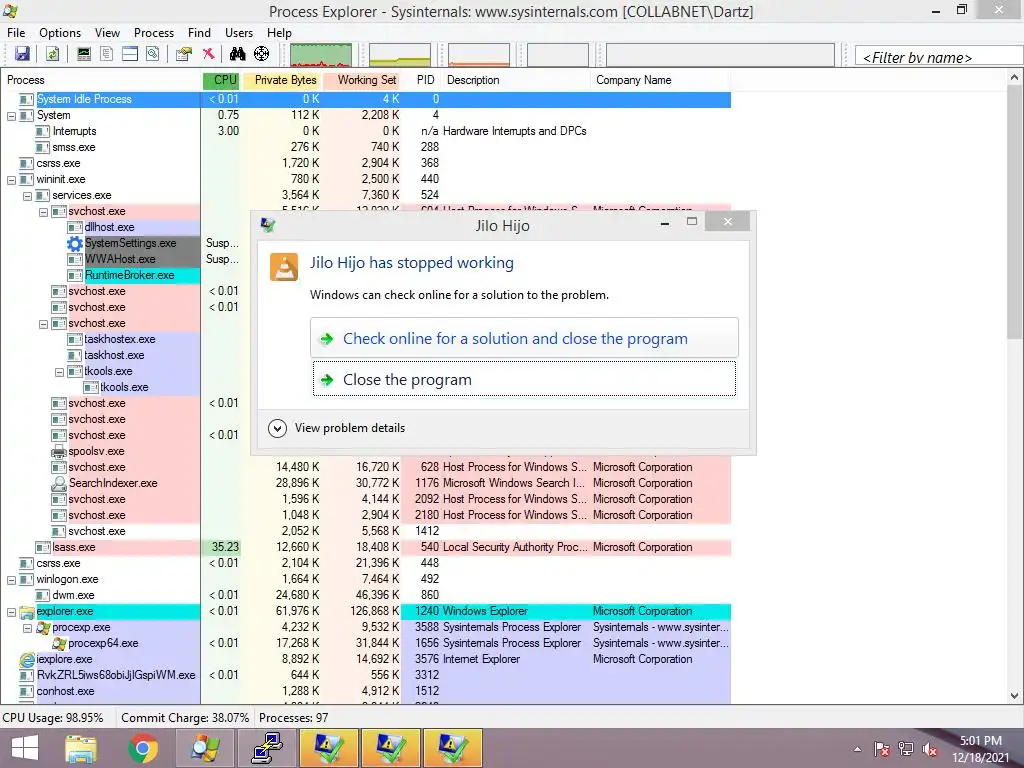Screen dimensions: 1024x768
Task: Click the folder icon beside explorer.exe
Action: pyautogui.click(x=27, y=612)
